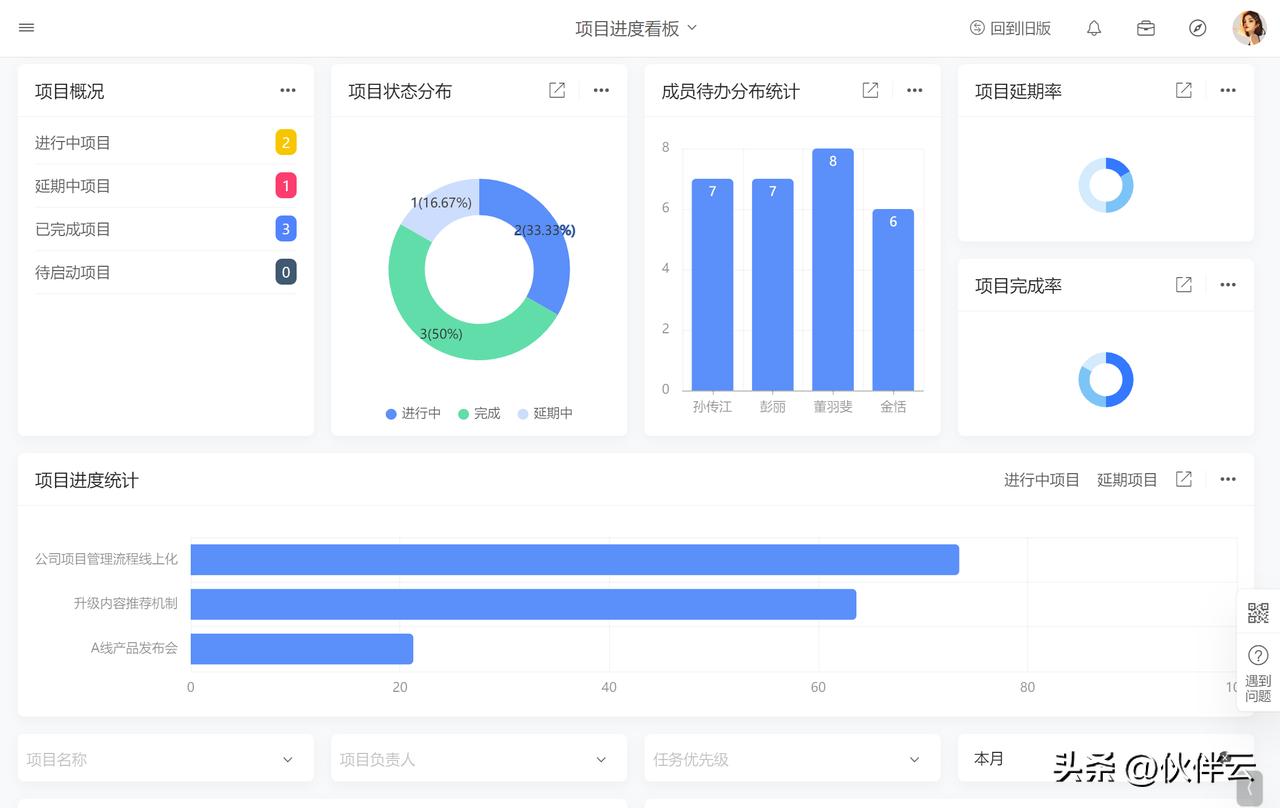Toggle 完成 legend item in chart
1280x808 pixels.
[479, 414]
